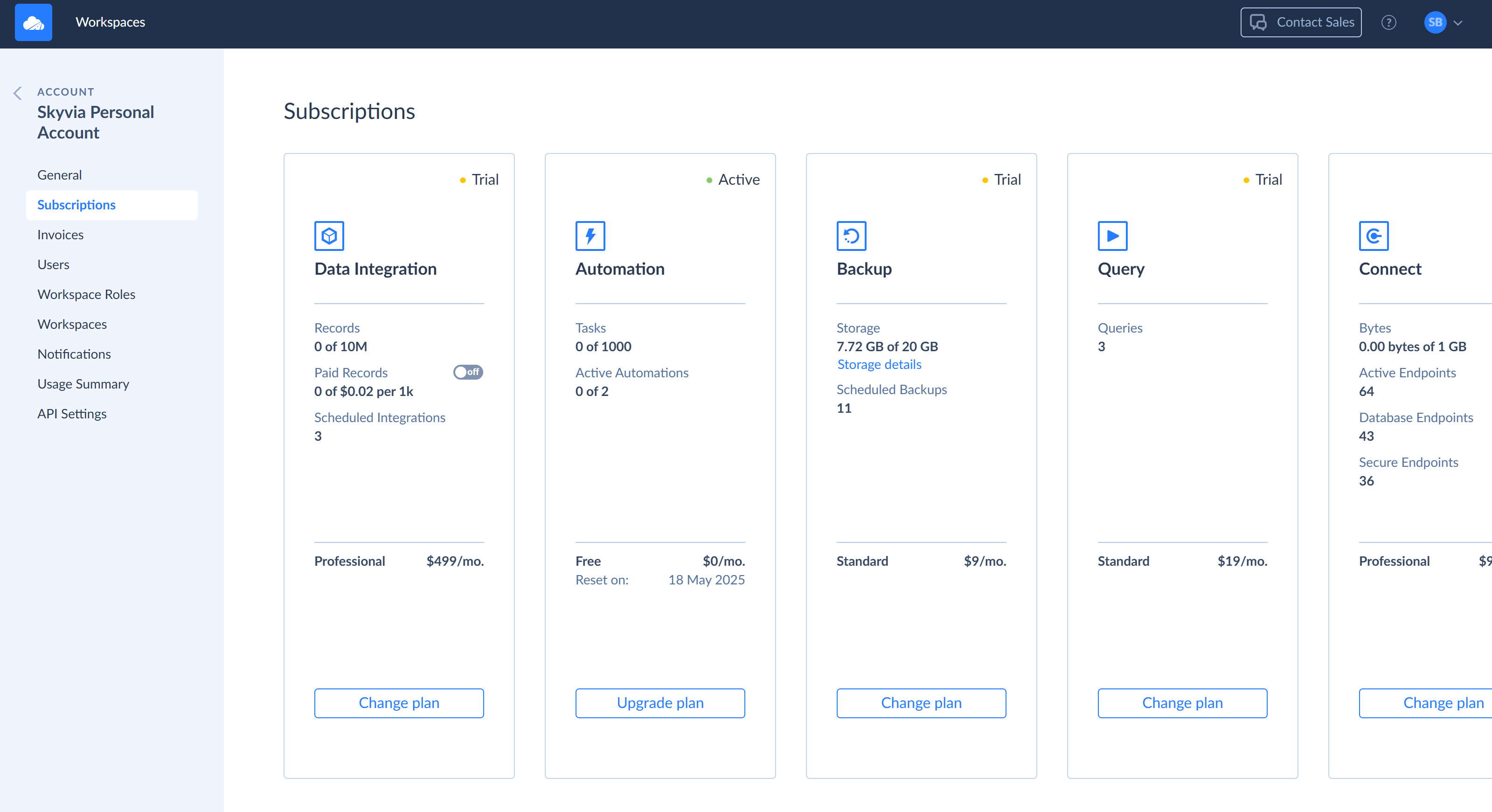1492x812 pixels.
Task: Click the '$9/mo.' Backup price
Action: click(x=985, y=561)
